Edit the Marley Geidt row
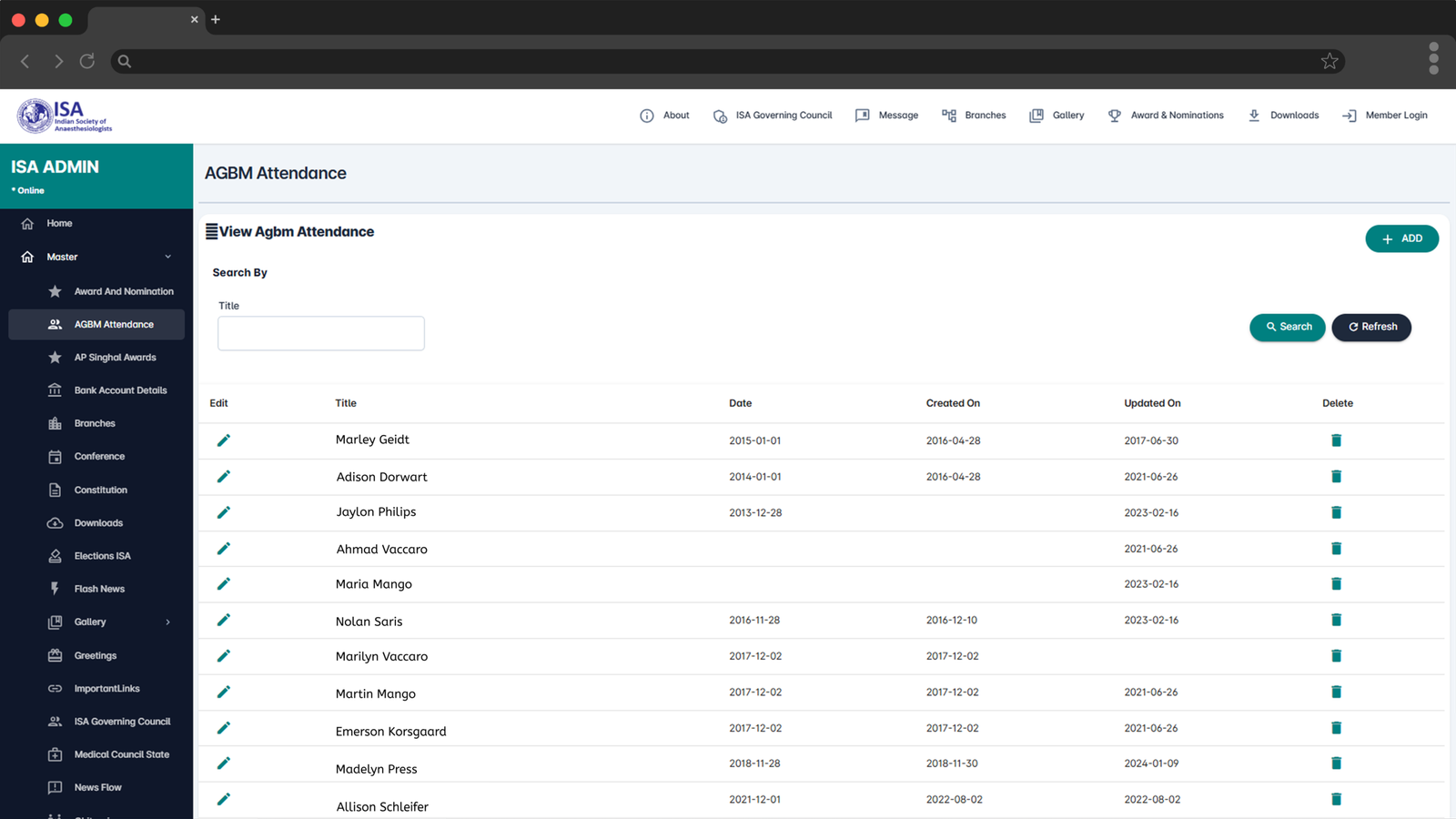Screen dimensions: 1456x819 point(224,440)
